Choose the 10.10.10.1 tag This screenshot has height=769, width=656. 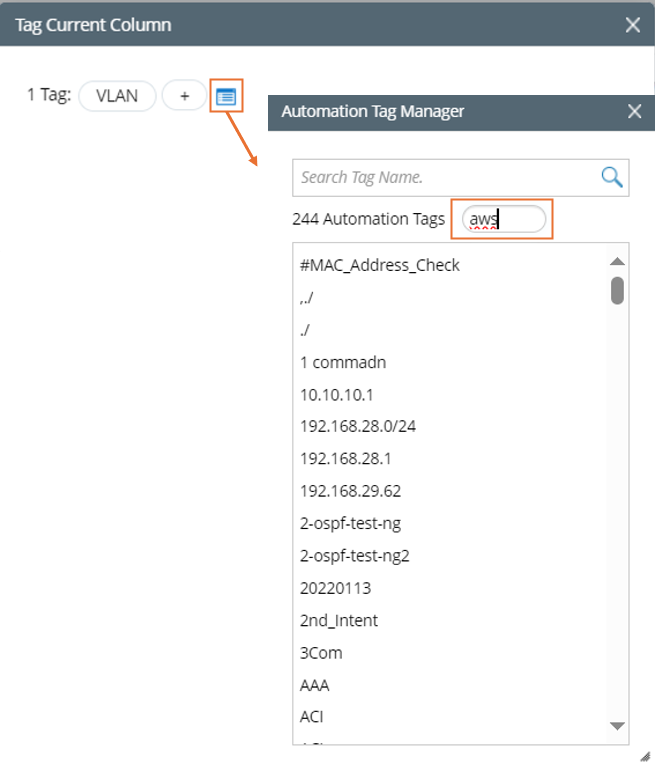point(336,394)
